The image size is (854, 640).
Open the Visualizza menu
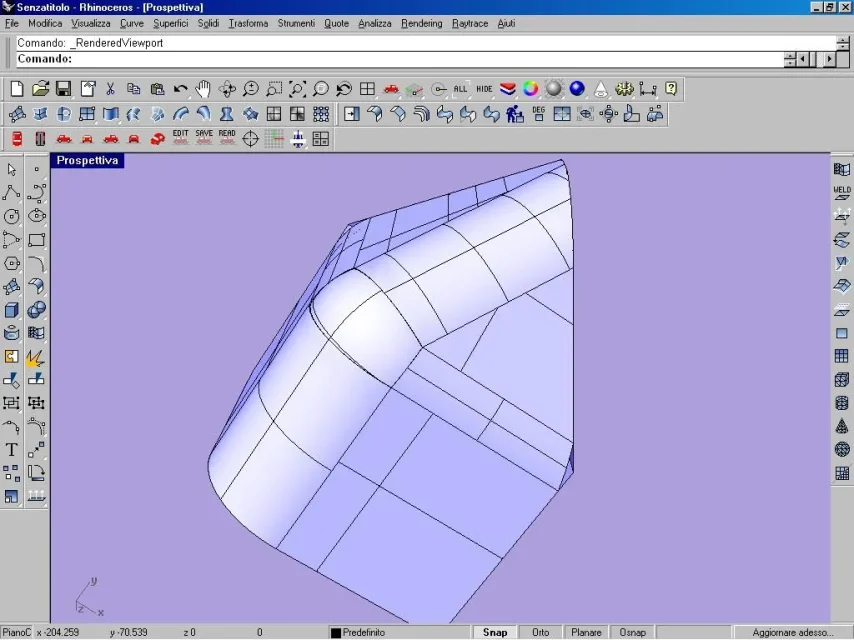(x=91, y=23)
